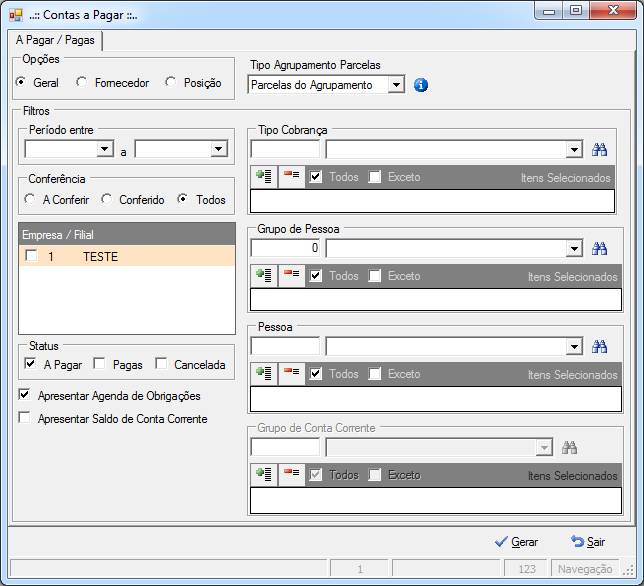
Task: Click Navegação in the status bar
Action: (585, 569)
